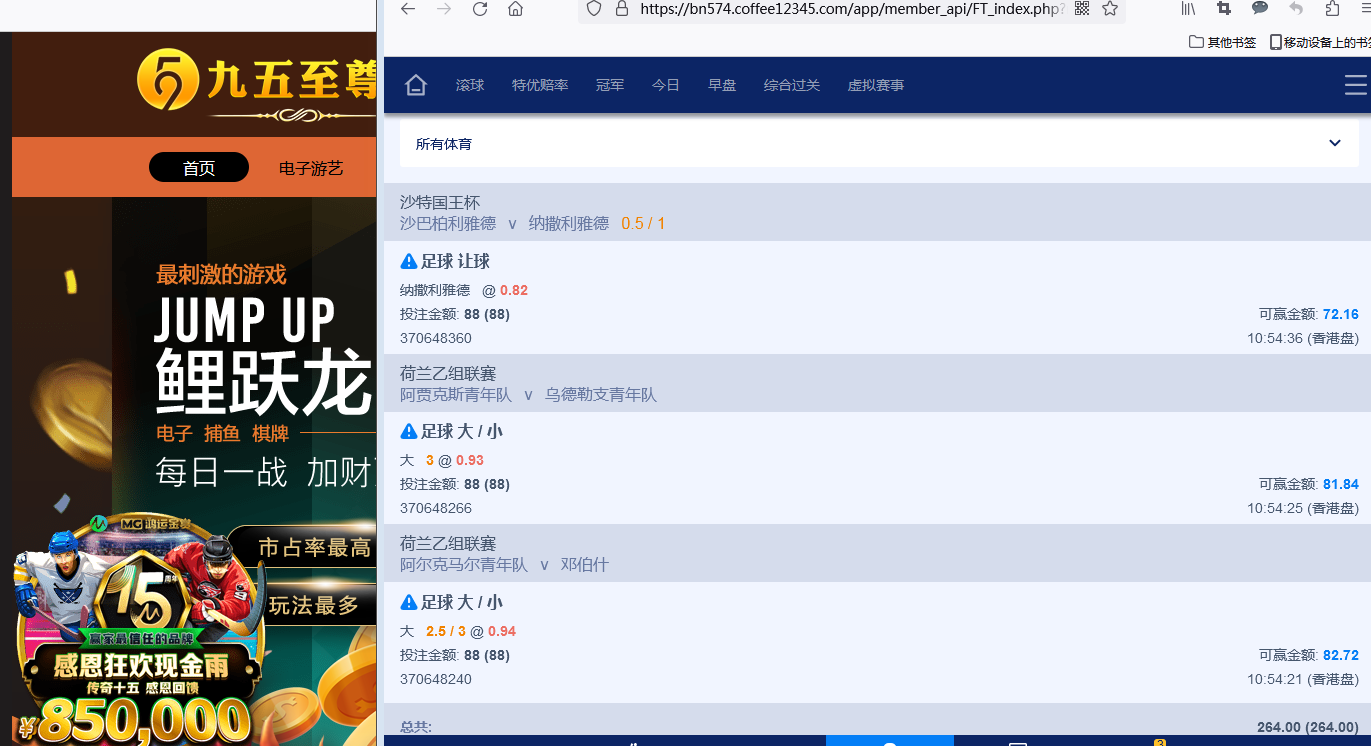The width and height of the screenshot is (1371, 746).
Task: Click the timestamp 10:54:36 (香港盘)
Action: point(1303,338)
